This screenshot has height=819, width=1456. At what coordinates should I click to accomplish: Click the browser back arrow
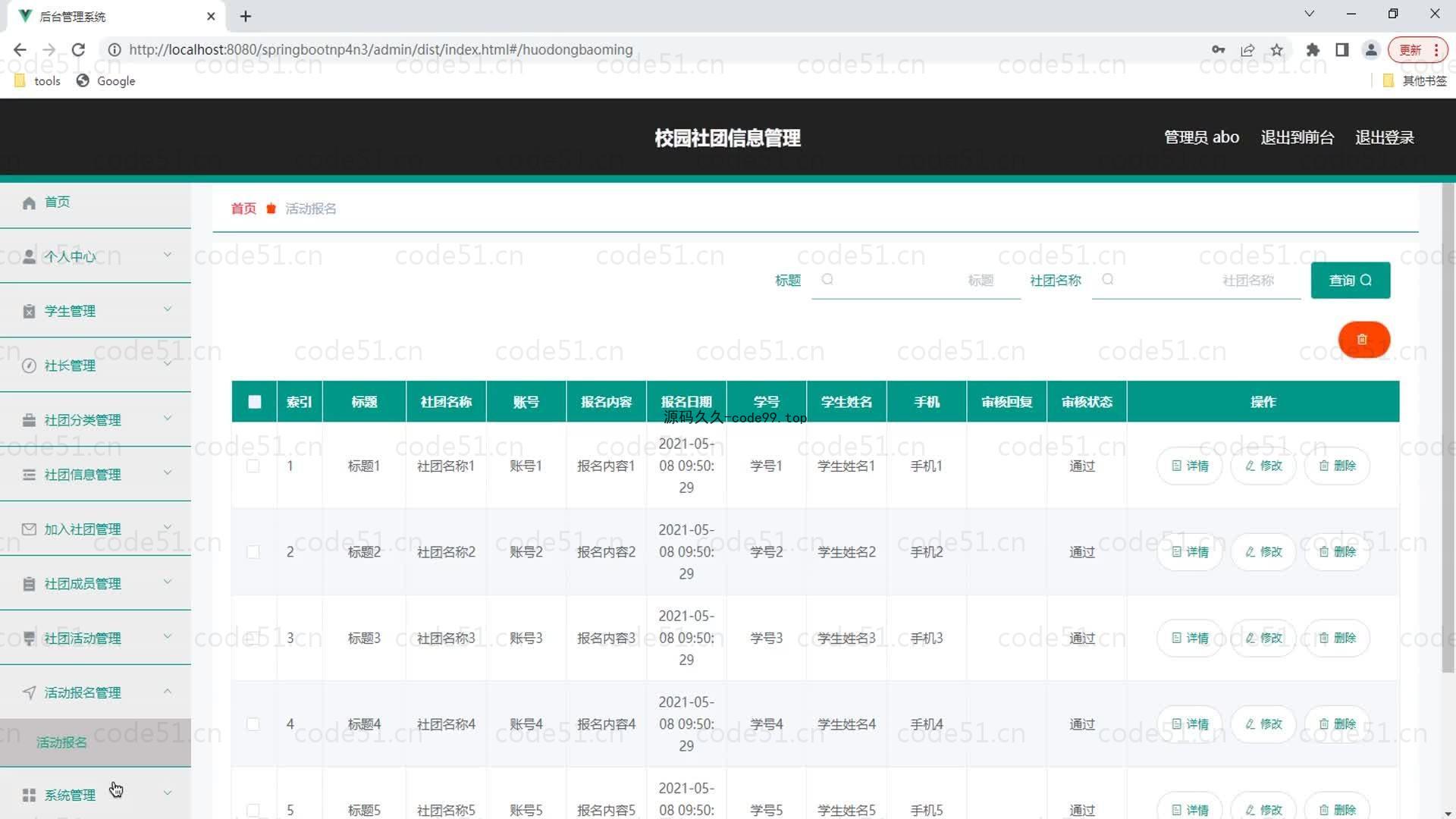click(x=20, y=49)
